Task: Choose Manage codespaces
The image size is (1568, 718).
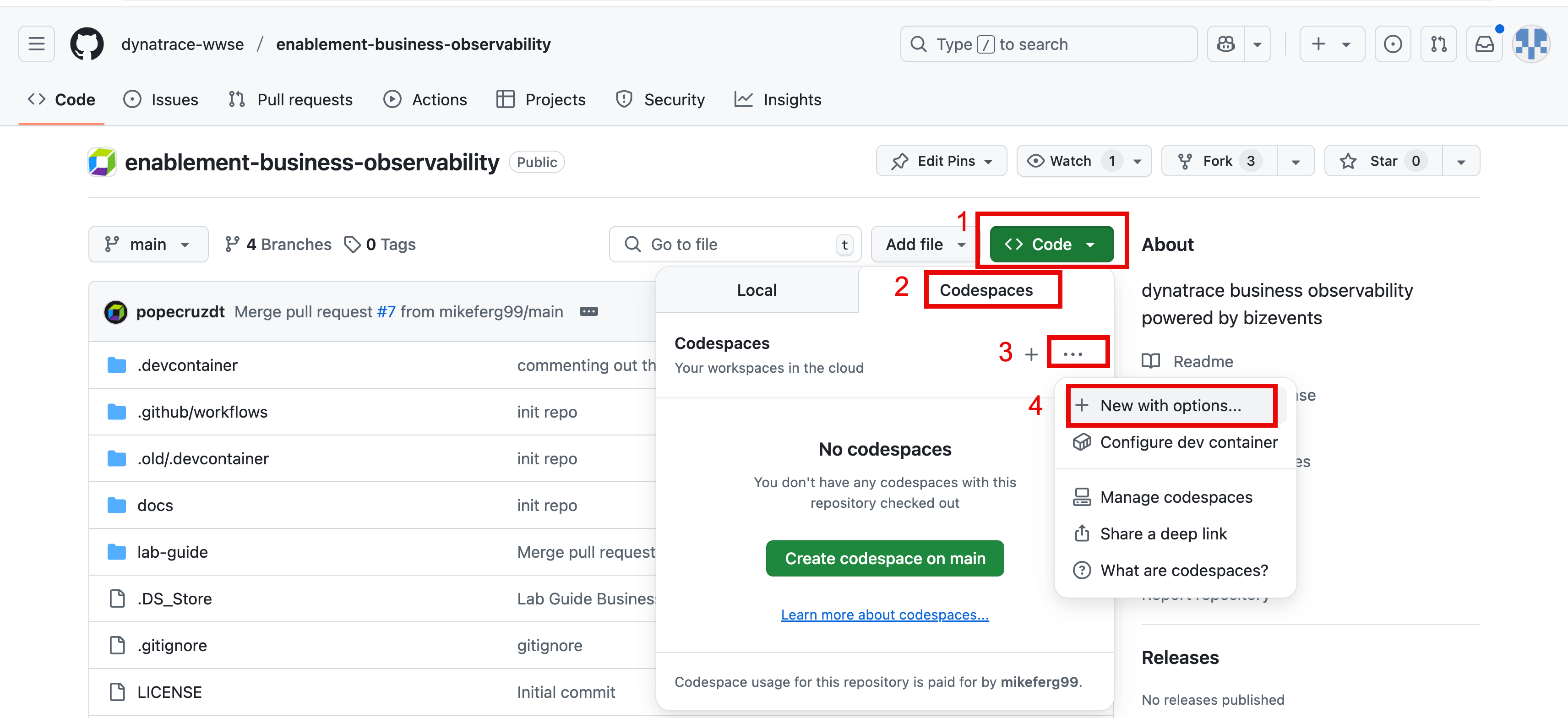Action: pyautogui.click(x=1176, y=497)
